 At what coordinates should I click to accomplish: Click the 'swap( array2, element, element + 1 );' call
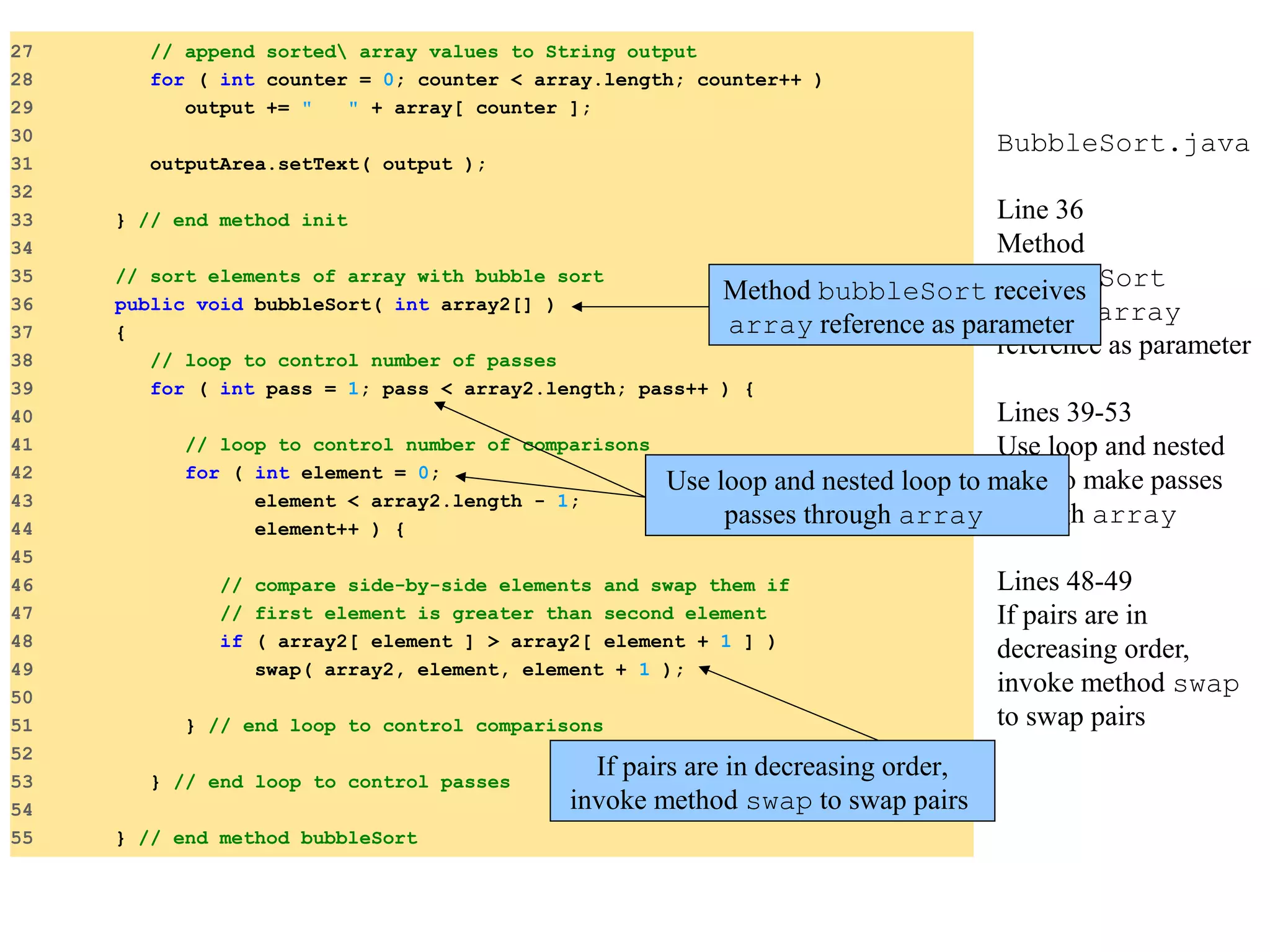(470, 670)
